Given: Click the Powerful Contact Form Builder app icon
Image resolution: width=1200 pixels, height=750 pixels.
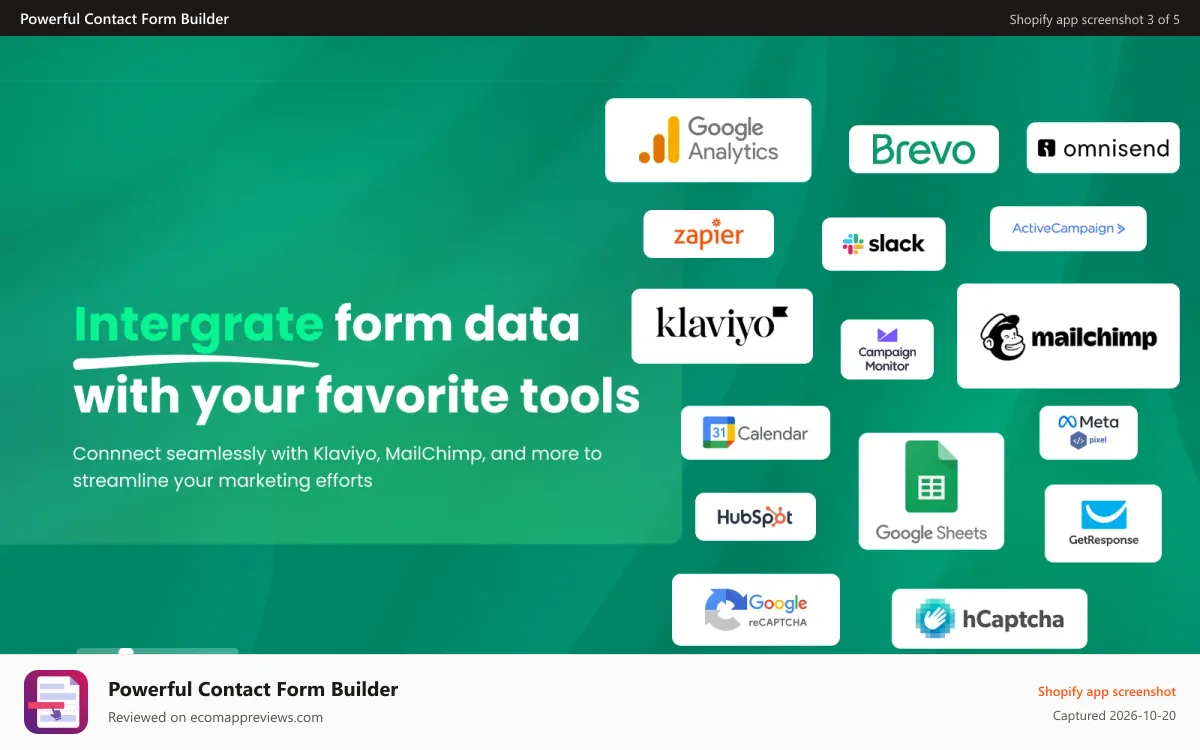Looking at the screenshot, I should (56, 702).
